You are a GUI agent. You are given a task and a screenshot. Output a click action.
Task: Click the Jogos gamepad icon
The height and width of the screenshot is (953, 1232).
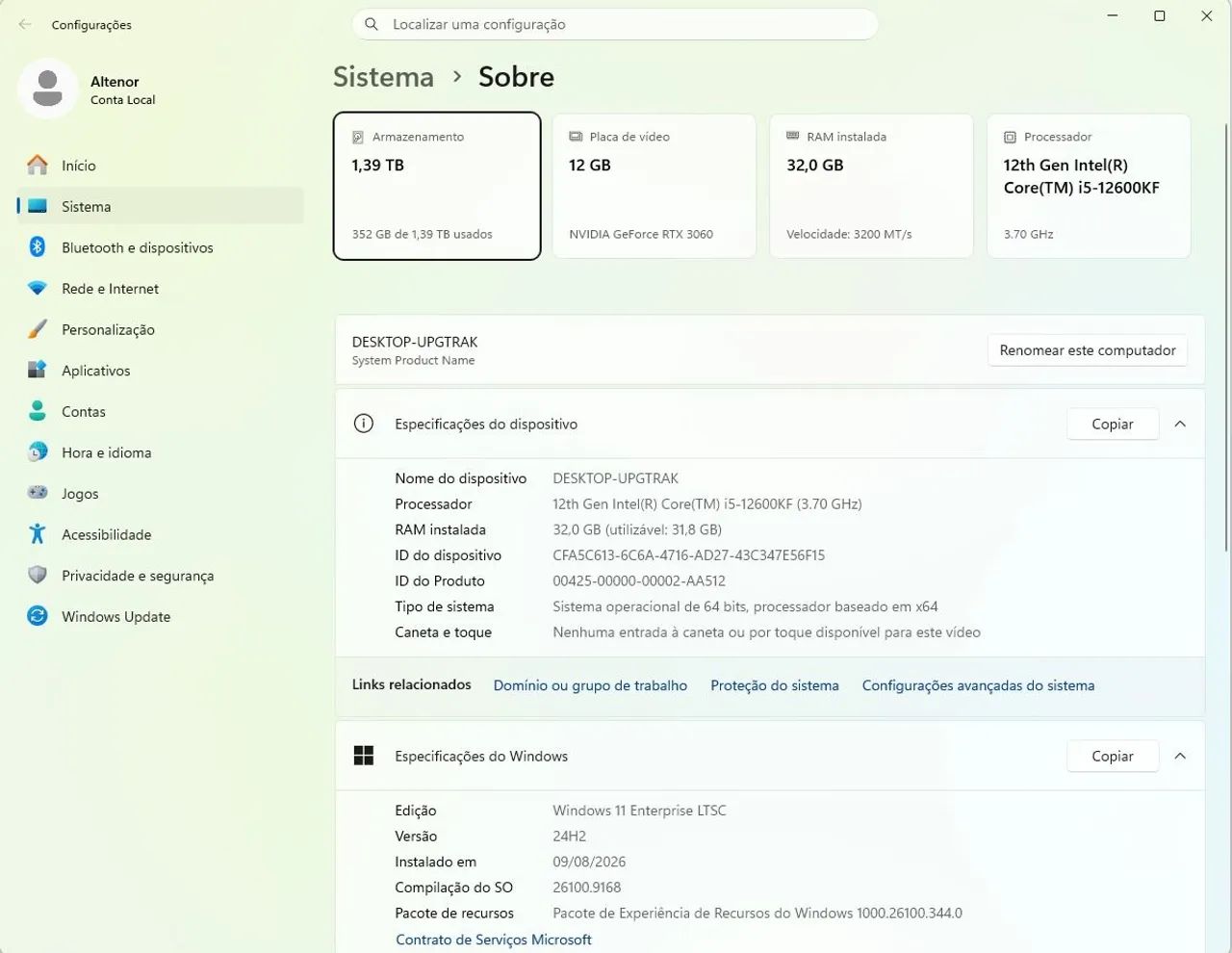point(38,493)
